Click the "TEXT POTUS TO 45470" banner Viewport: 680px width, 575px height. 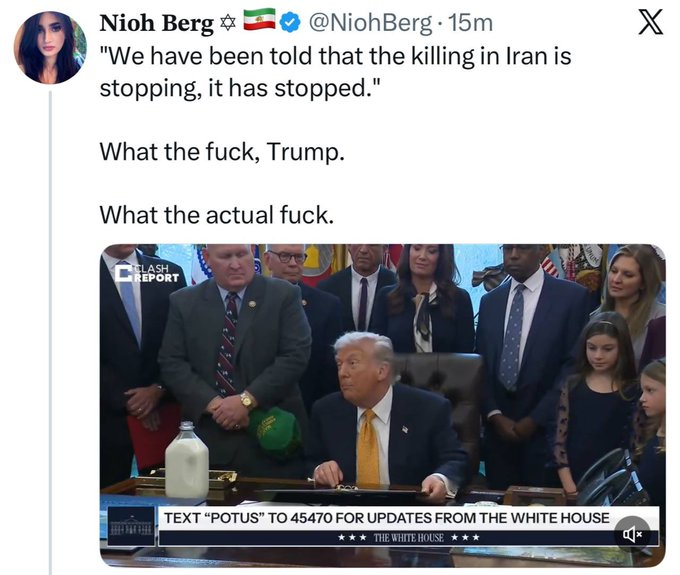coord(385,517)
